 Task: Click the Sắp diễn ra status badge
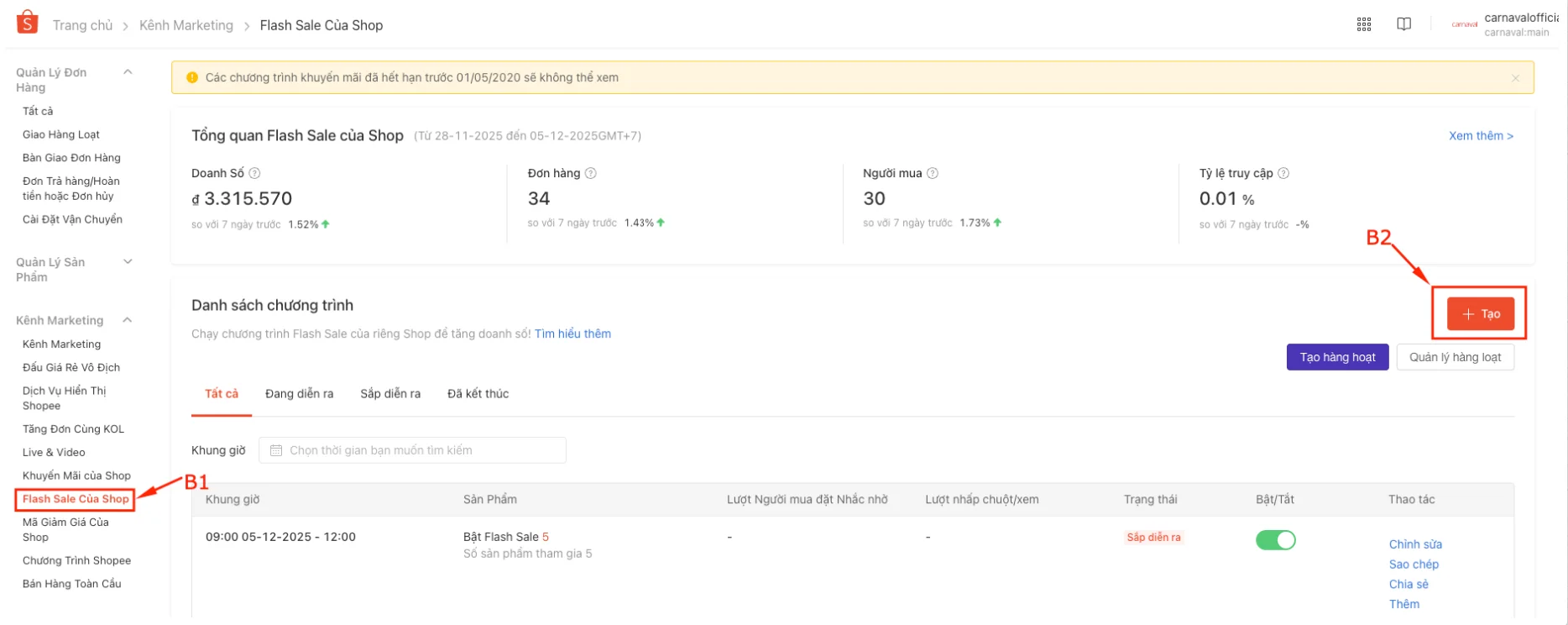tap(1153, 538)
